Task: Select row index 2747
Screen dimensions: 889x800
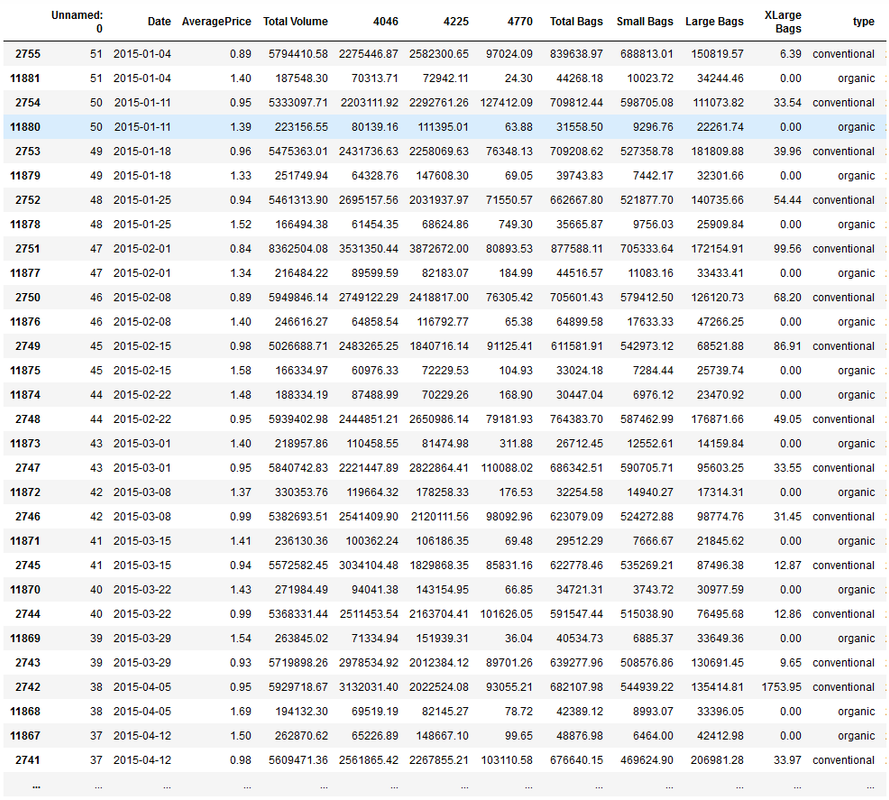Action: [x=28, y=468]
